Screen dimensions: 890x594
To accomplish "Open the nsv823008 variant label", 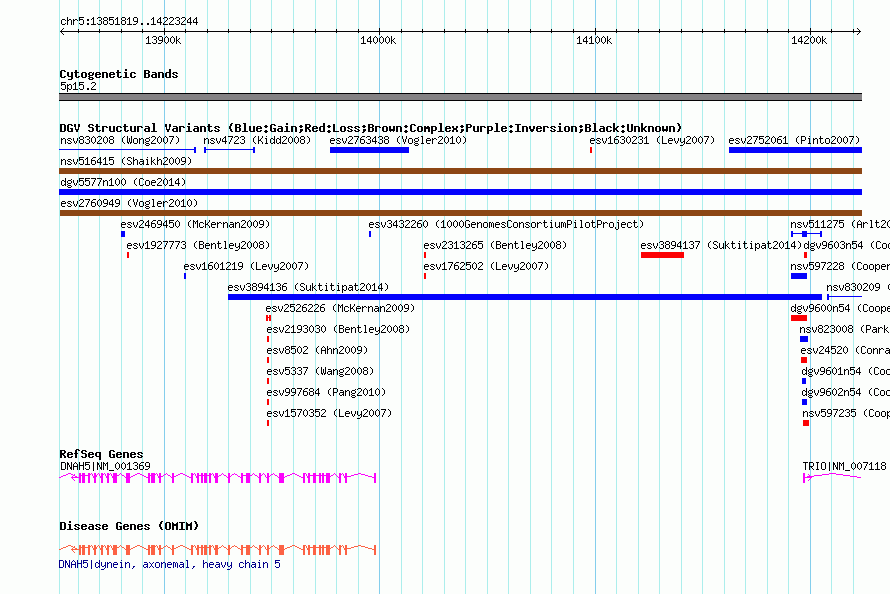I will click(845, 329).
